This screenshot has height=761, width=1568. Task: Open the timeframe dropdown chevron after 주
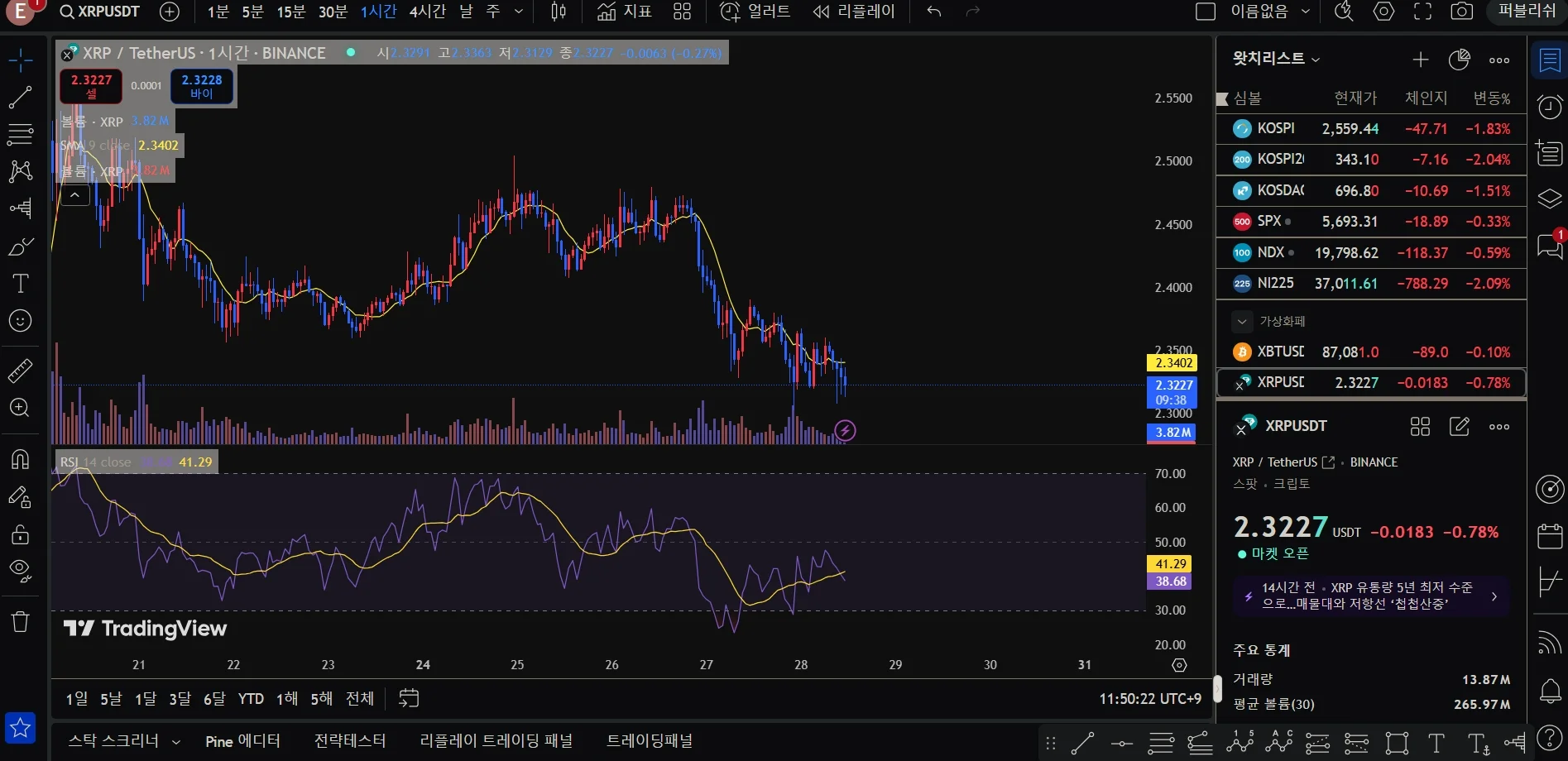tap(519, 12)
